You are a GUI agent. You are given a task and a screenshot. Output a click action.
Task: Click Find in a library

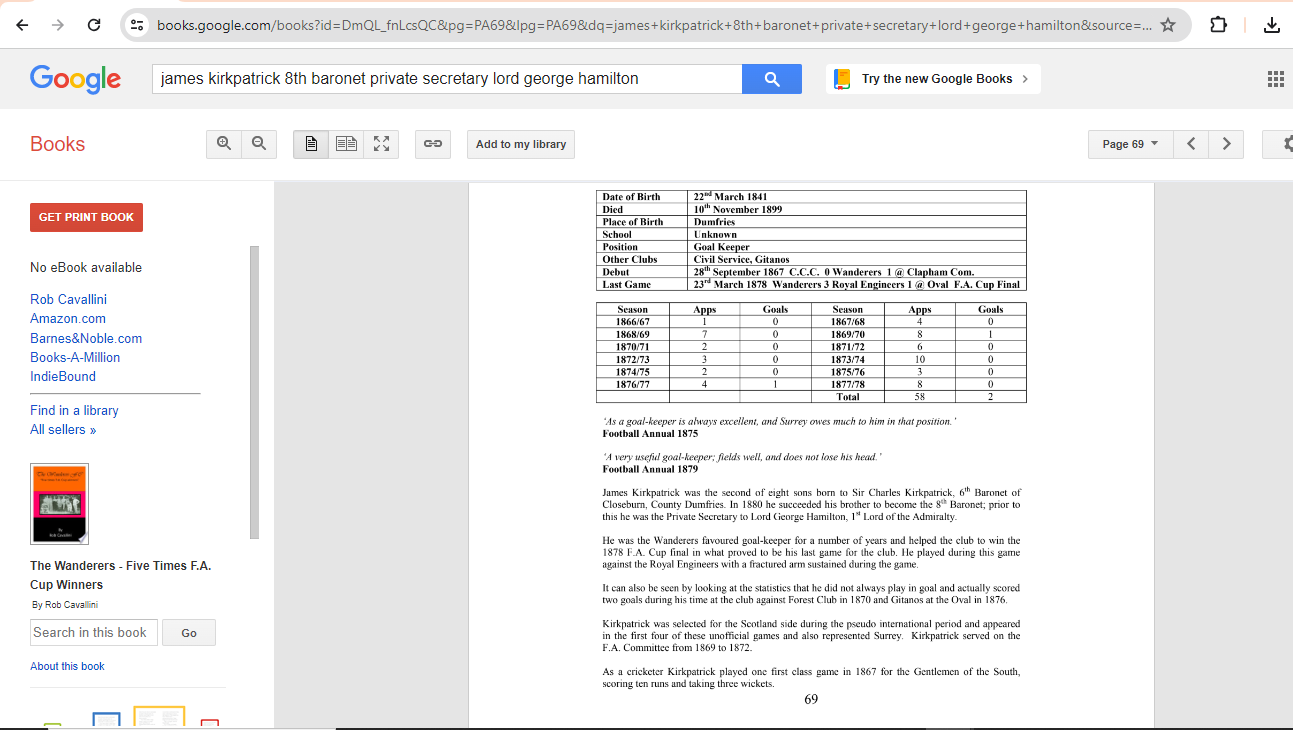point(74,410)
